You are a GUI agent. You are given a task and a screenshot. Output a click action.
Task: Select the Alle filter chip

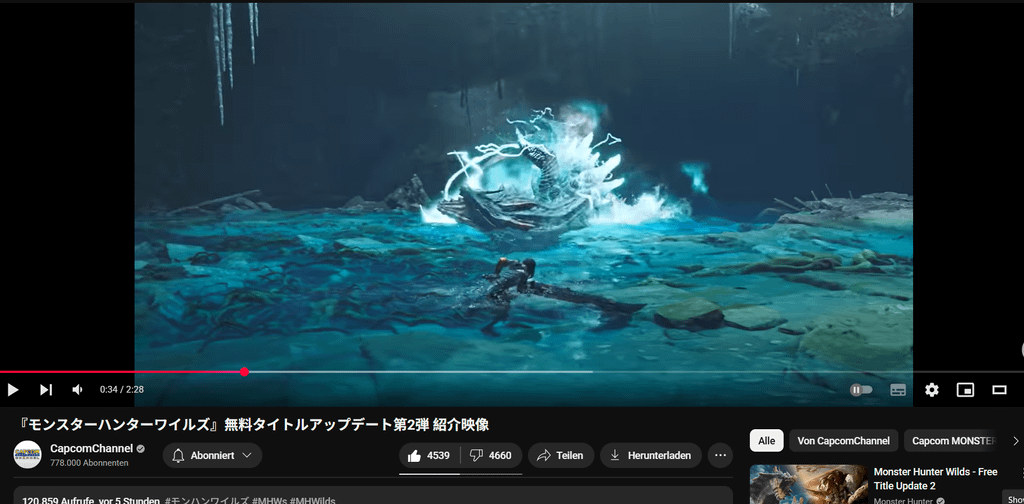[767, 441]
